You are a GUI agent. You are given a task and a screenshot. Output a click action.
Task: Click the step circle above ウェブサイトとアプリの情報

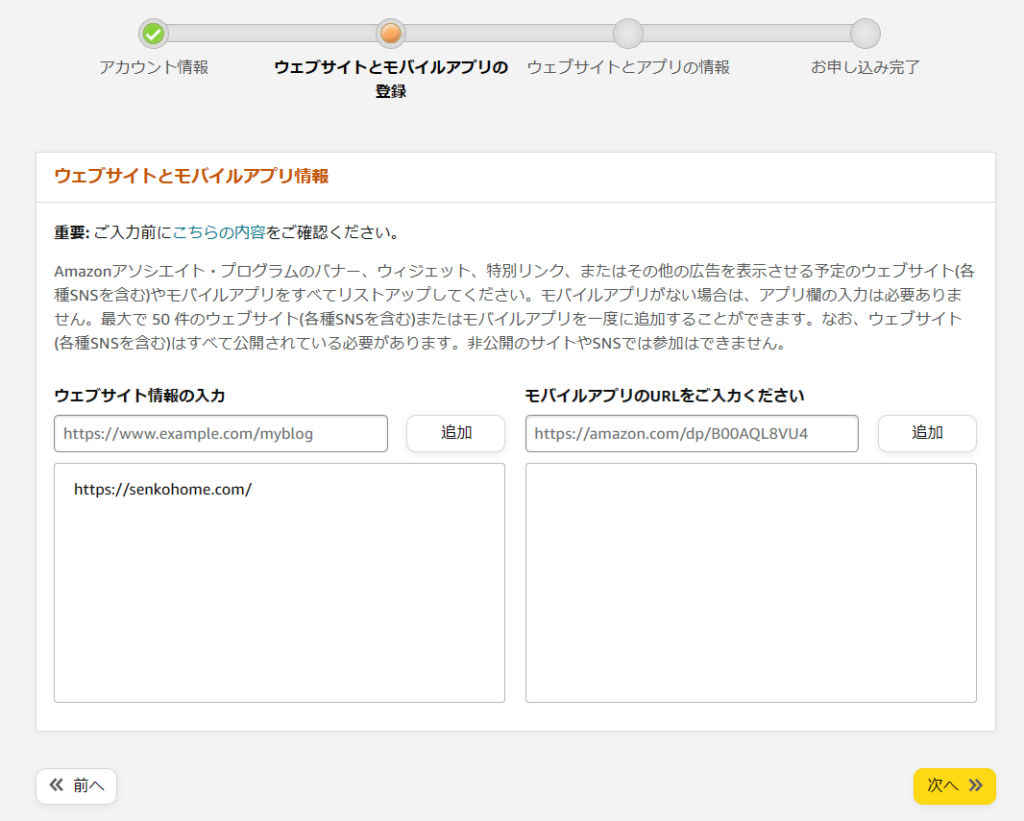pyautogui.click(x=628, y=34)
